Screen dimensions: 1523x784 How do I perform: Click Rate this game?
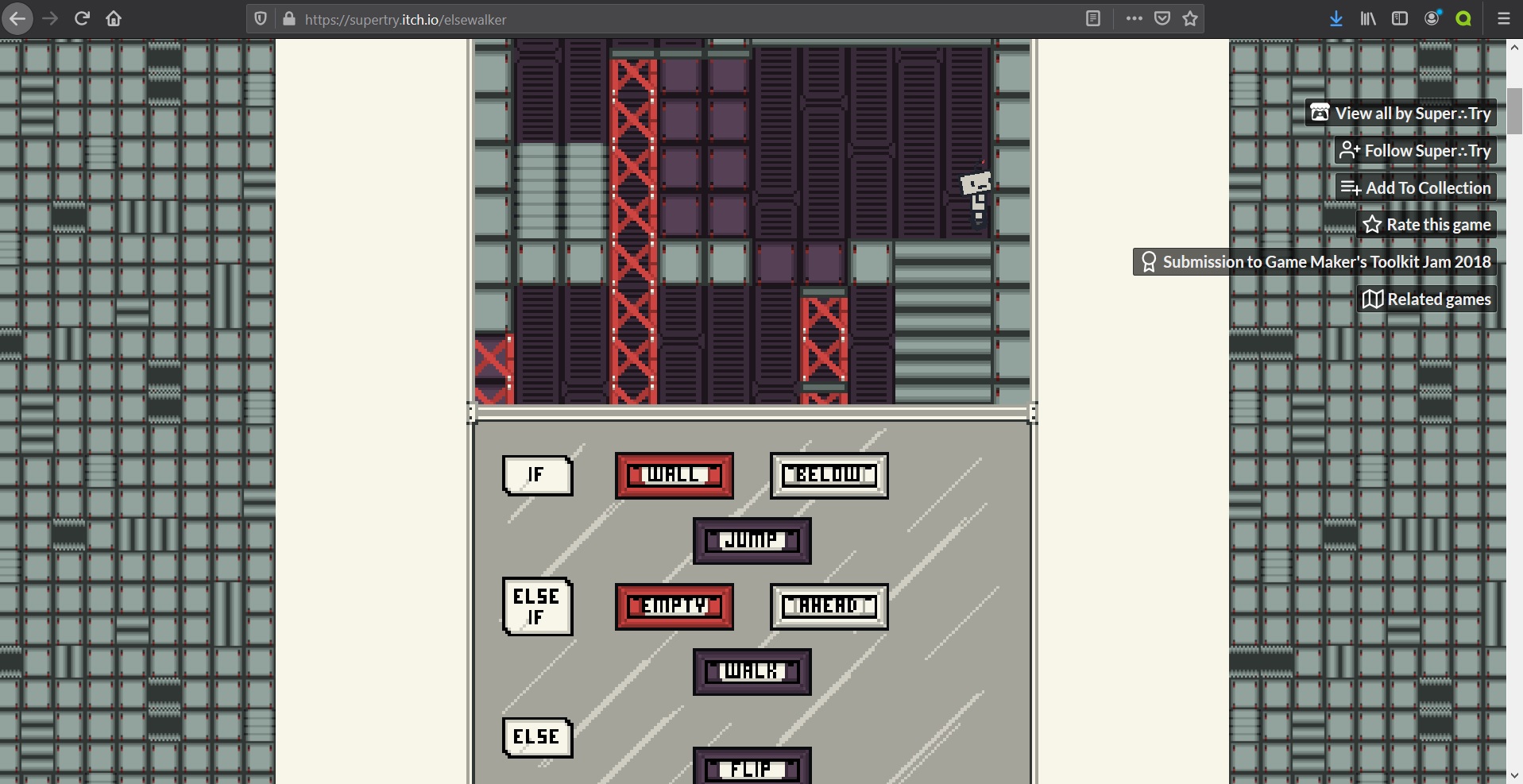(1427, 225)
